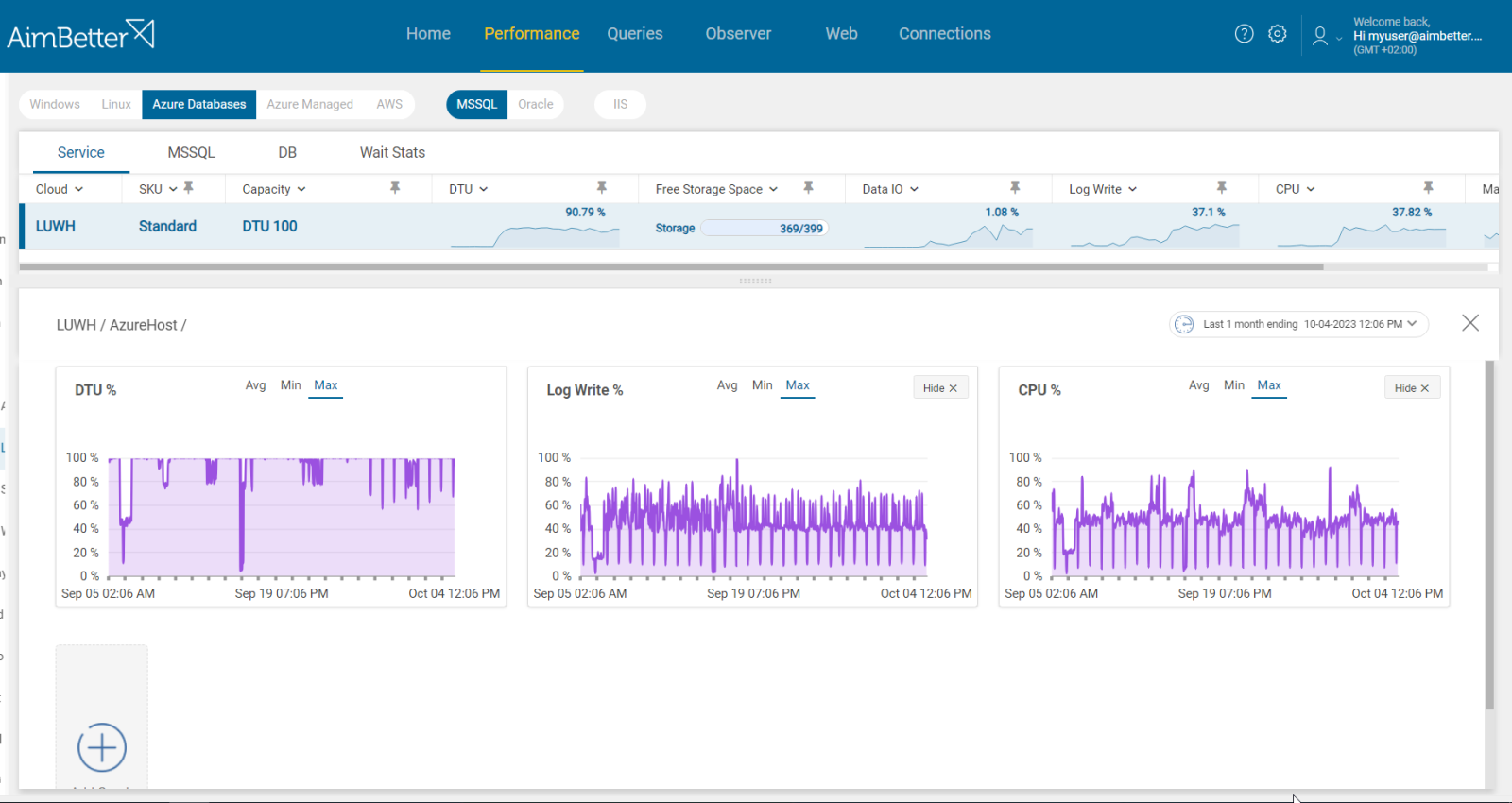This screenshot has width=1512, height=803.
Task: Open the user profile icon
Action: coord(1320,36)
